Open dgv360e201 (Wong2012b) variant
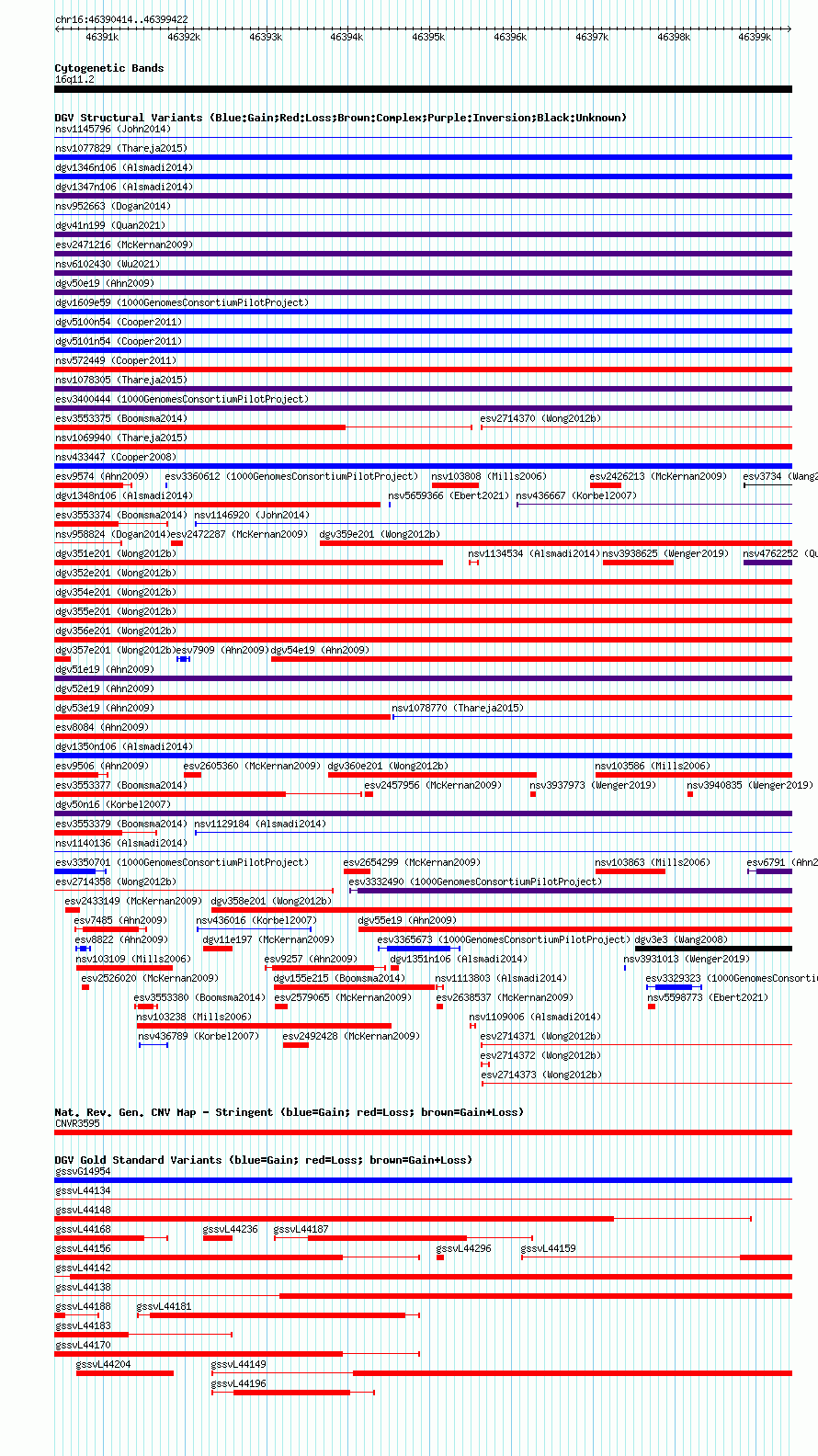The height and width of the screenshot is (1456, 818). [x=388, y=766]
